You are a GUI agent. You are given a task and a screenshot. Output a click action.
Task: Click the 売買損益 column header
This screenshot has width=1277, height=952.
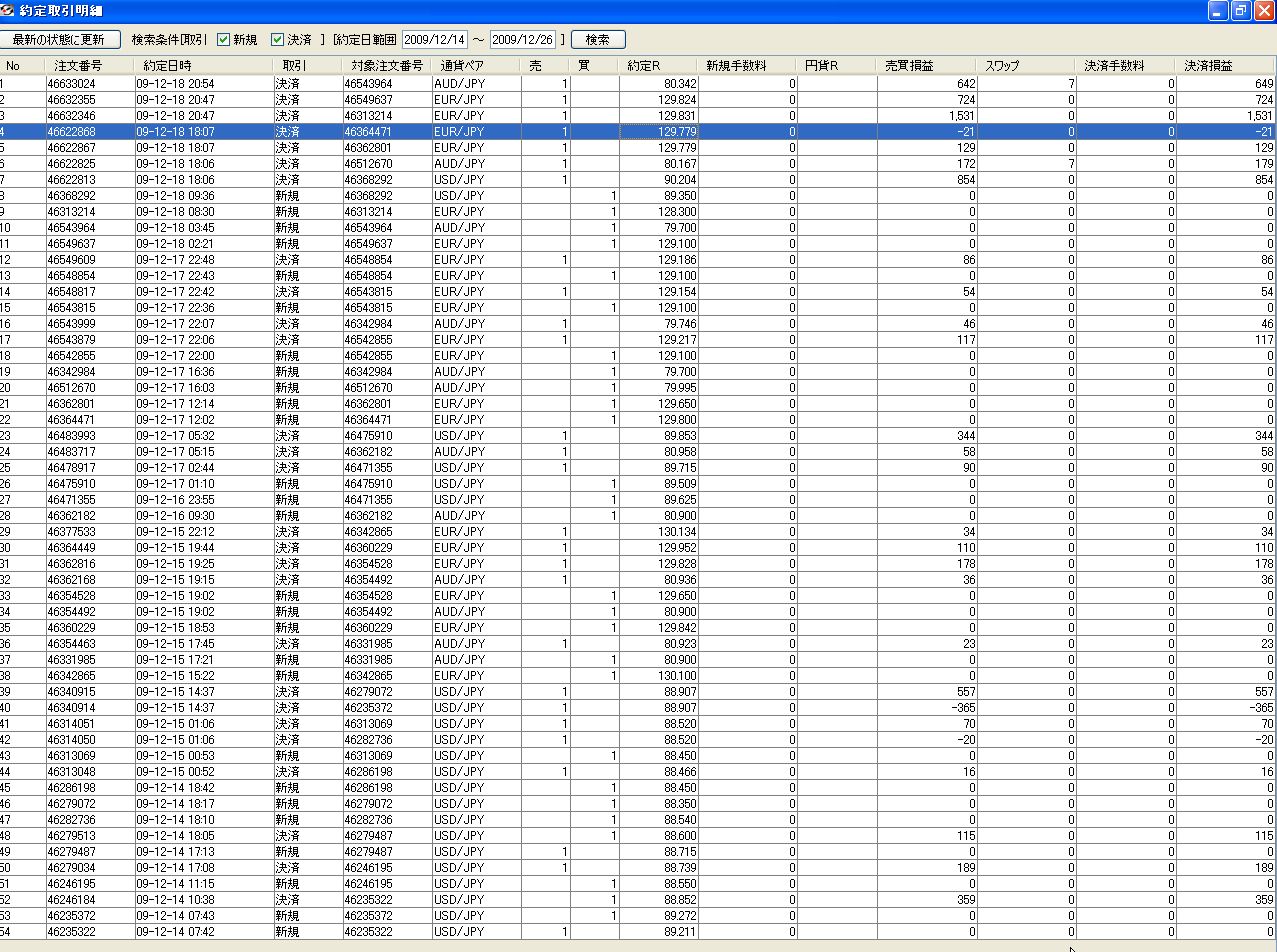click(927, 66)
